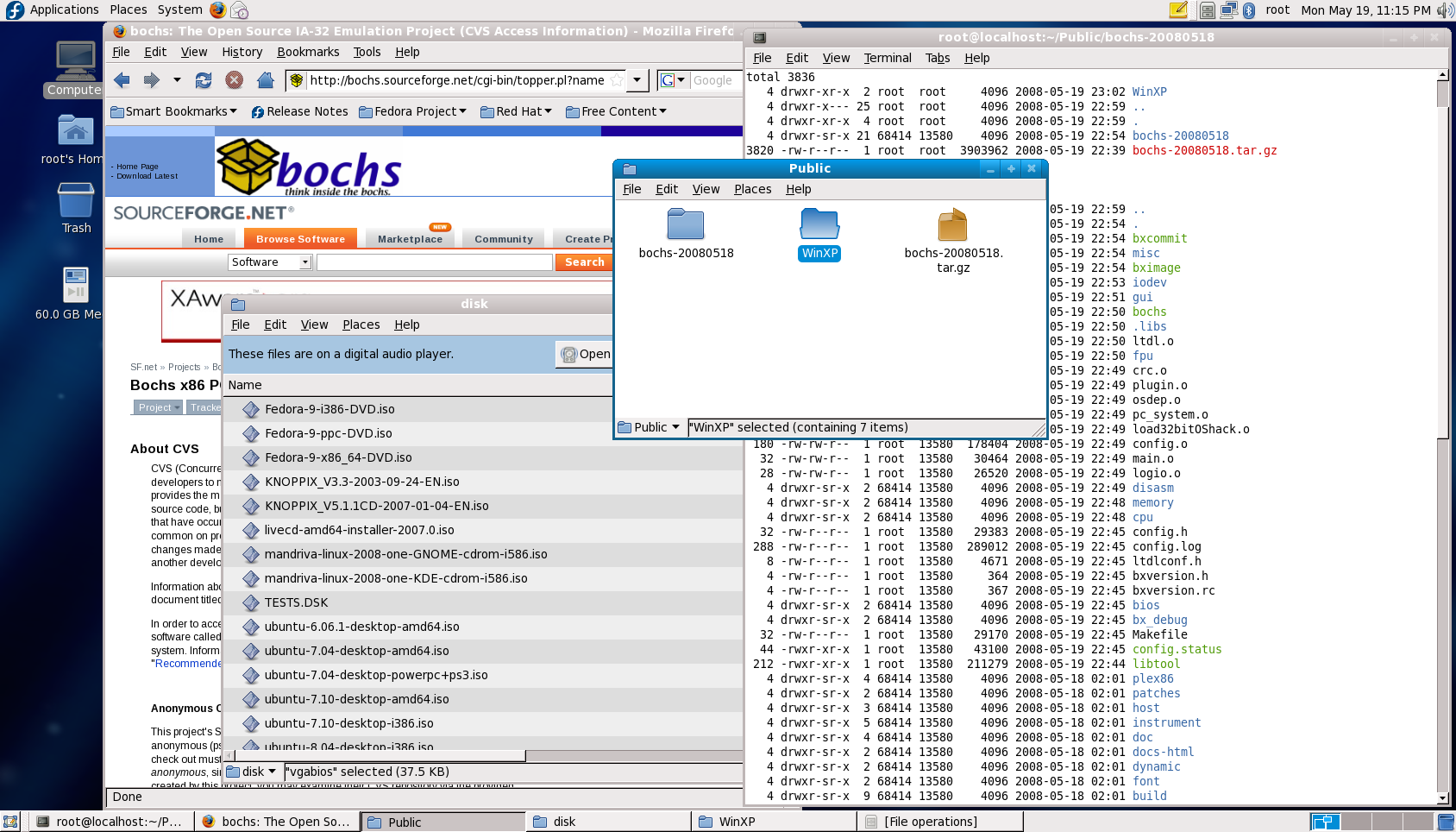This screenshot has width=1456, height=832.
Task: Switch to File operations taskbar button
Action: point(939,822)
